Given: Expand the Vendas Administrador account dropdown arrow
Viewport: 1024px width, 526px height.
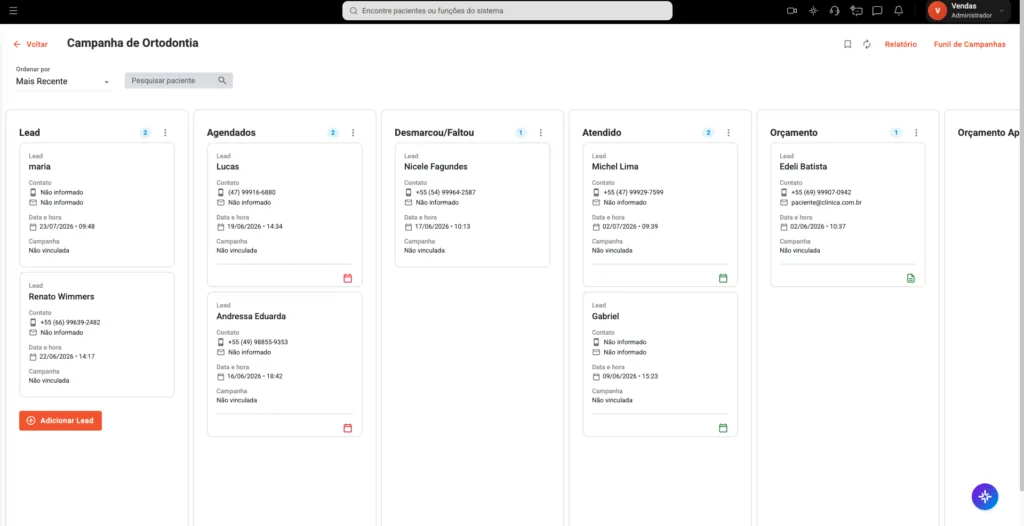Looking at the screenshot, I should [x=1002, y=11].
